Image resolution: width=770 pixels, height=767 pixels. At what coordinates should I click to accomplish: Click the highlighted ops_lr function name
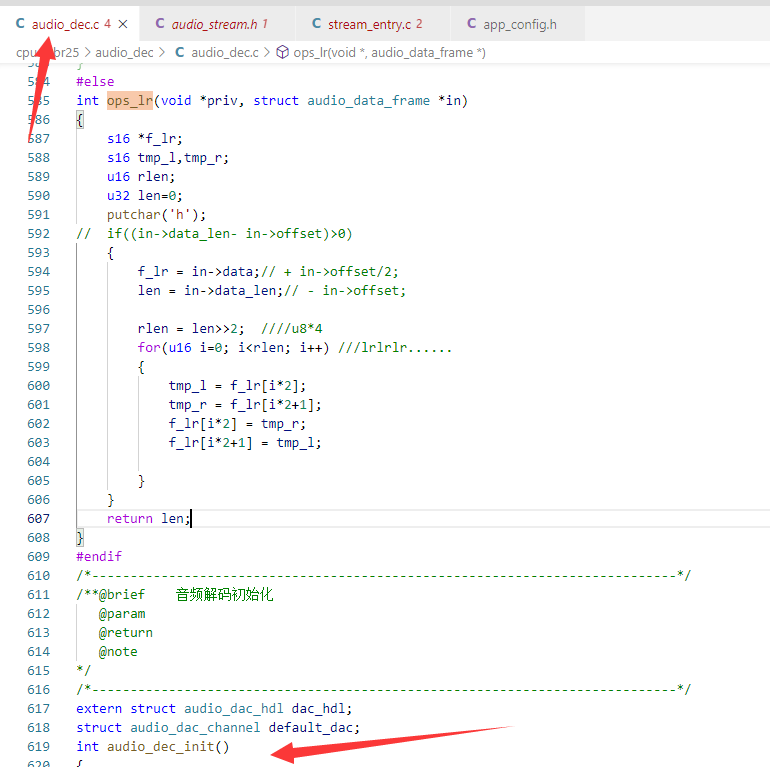(130, 101)
